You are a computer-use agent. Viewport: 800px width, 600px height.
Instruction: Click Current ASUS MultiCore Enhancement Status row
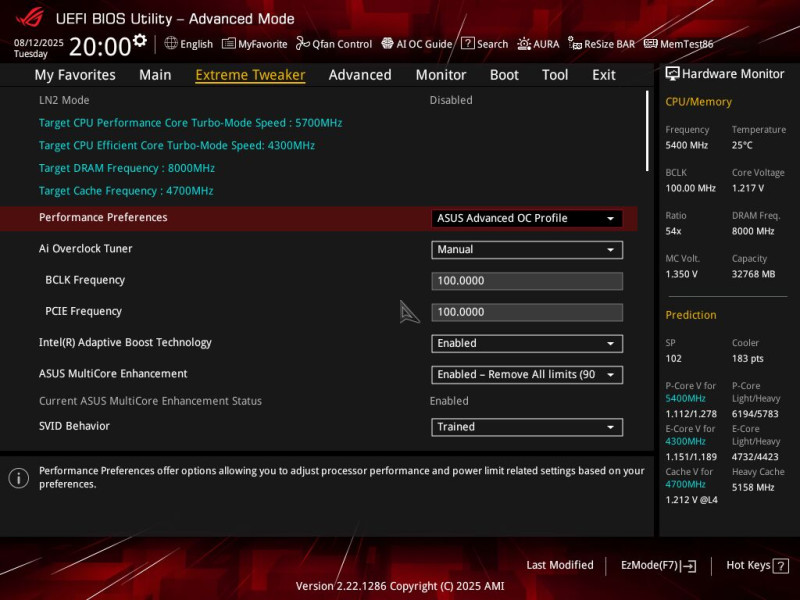[319, 401]
